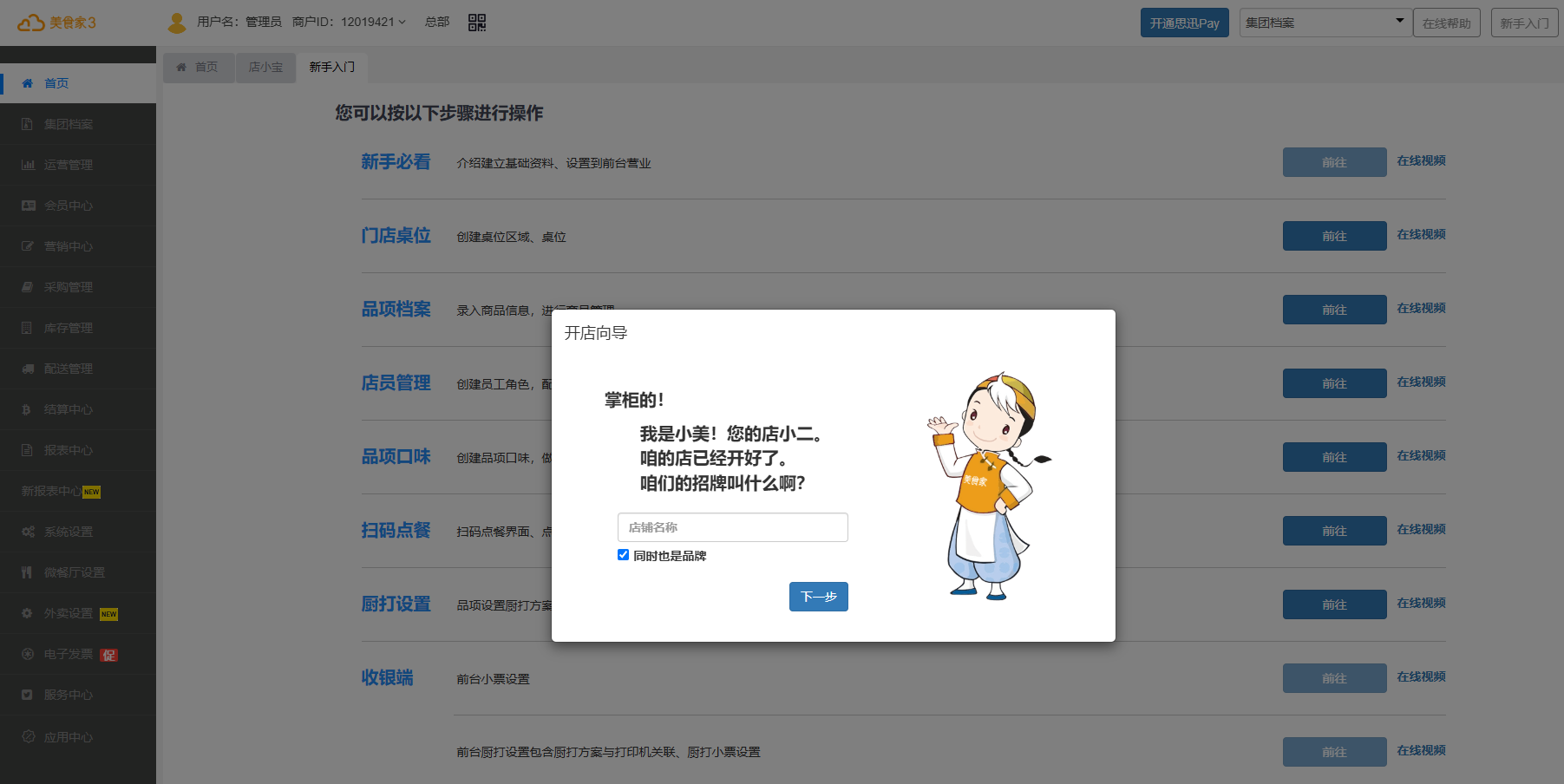1564x784 pixels.
Task: Click the user avatar icon
Action: [x=177, y=23]
